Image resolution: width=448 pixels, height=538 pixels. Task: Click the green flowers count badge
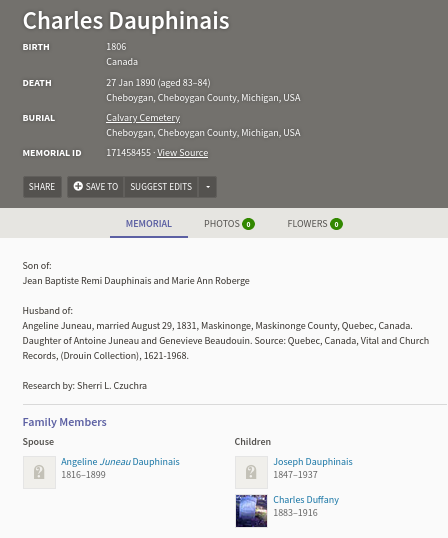337,224
